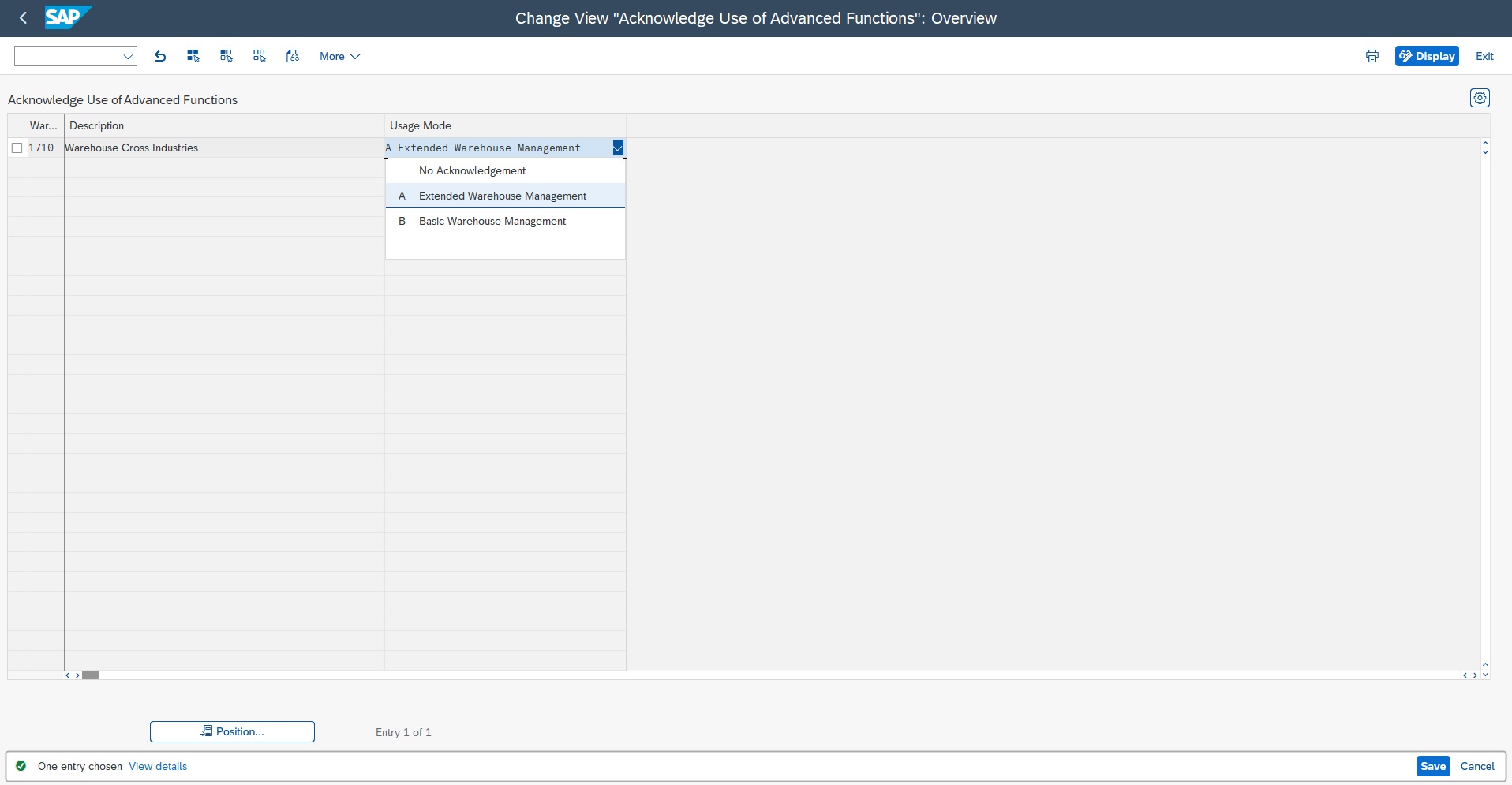Click the Select Block toolbar icon
The height and width of the screenshot is (785, 1512).
coord(226,56)
